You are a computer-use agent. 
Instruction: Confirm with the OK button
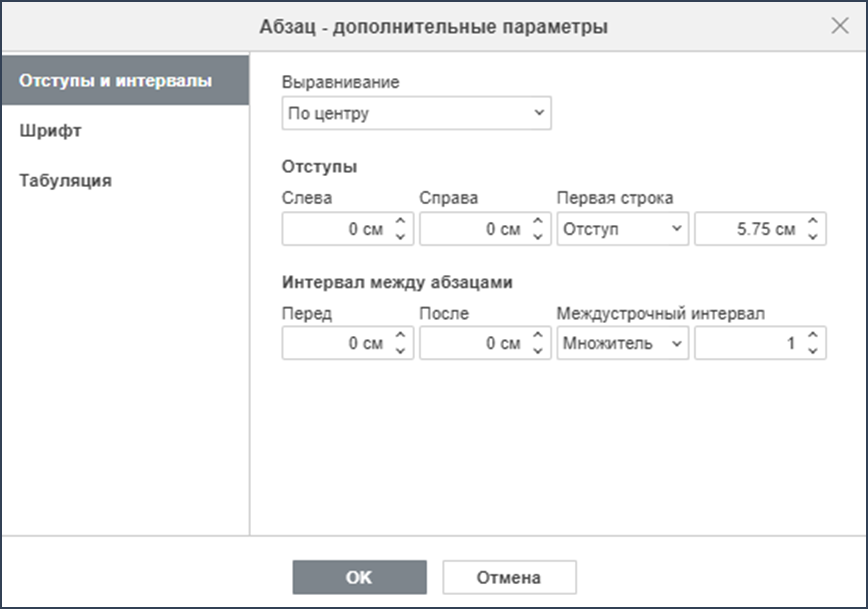click(360, 577)
